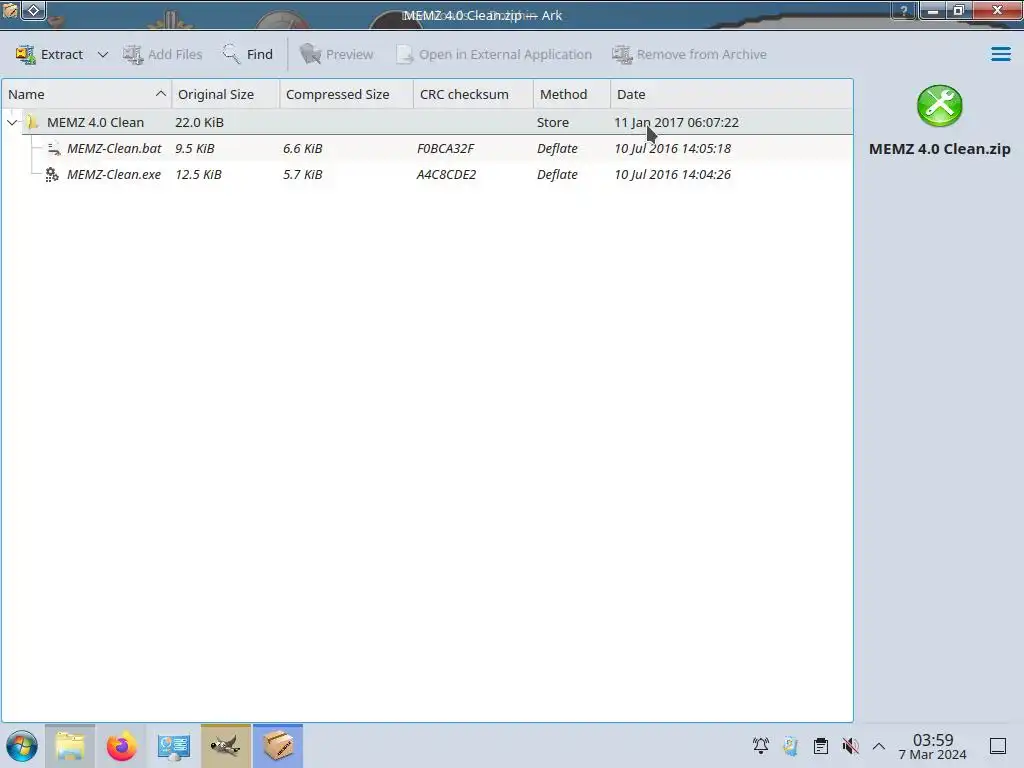
Task: Sort by Method column header
Action: tap(571, 94)
